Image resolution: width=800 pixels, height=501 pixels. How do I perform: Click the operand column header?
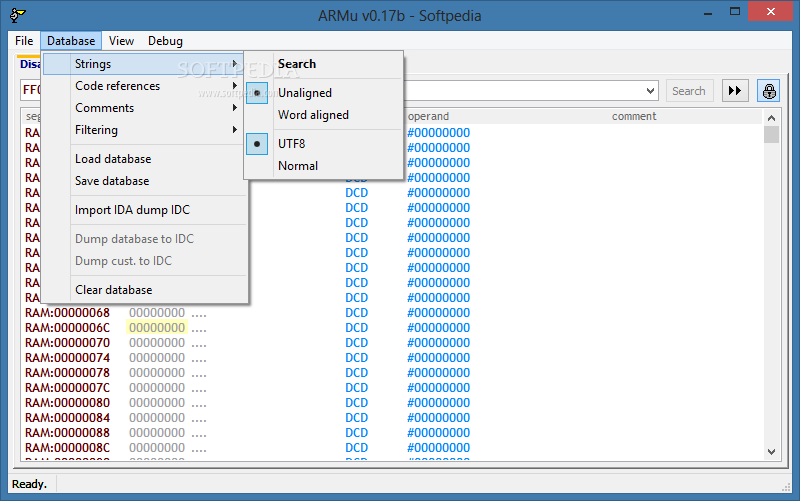tap(429, 116)
